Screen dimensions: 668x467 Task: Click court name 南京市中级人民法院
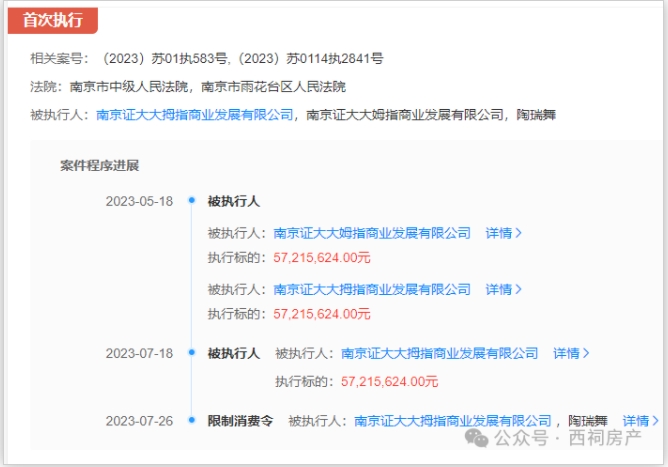(129, 87)
